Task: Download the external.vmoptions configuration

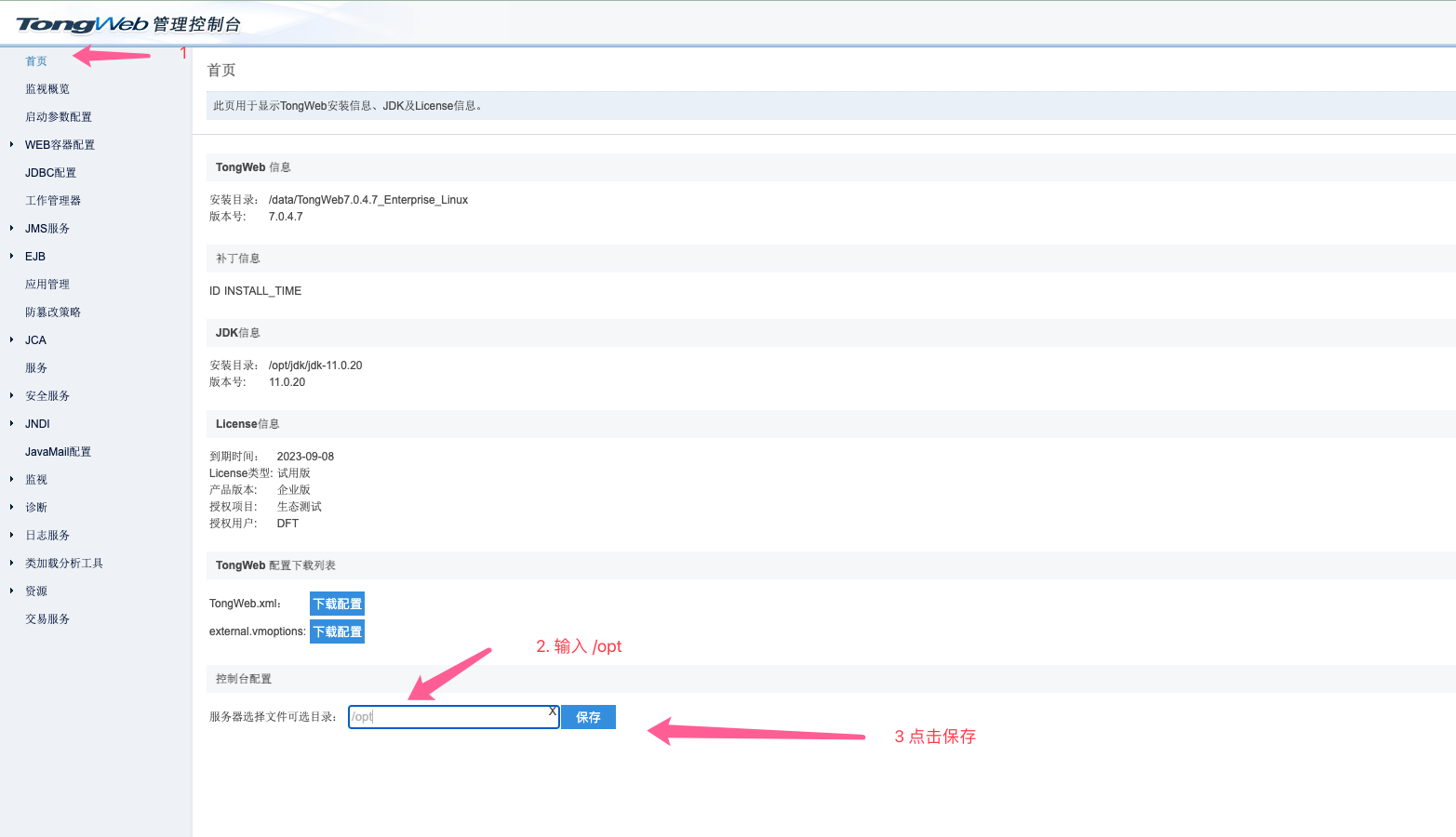Action: (337, 631)
